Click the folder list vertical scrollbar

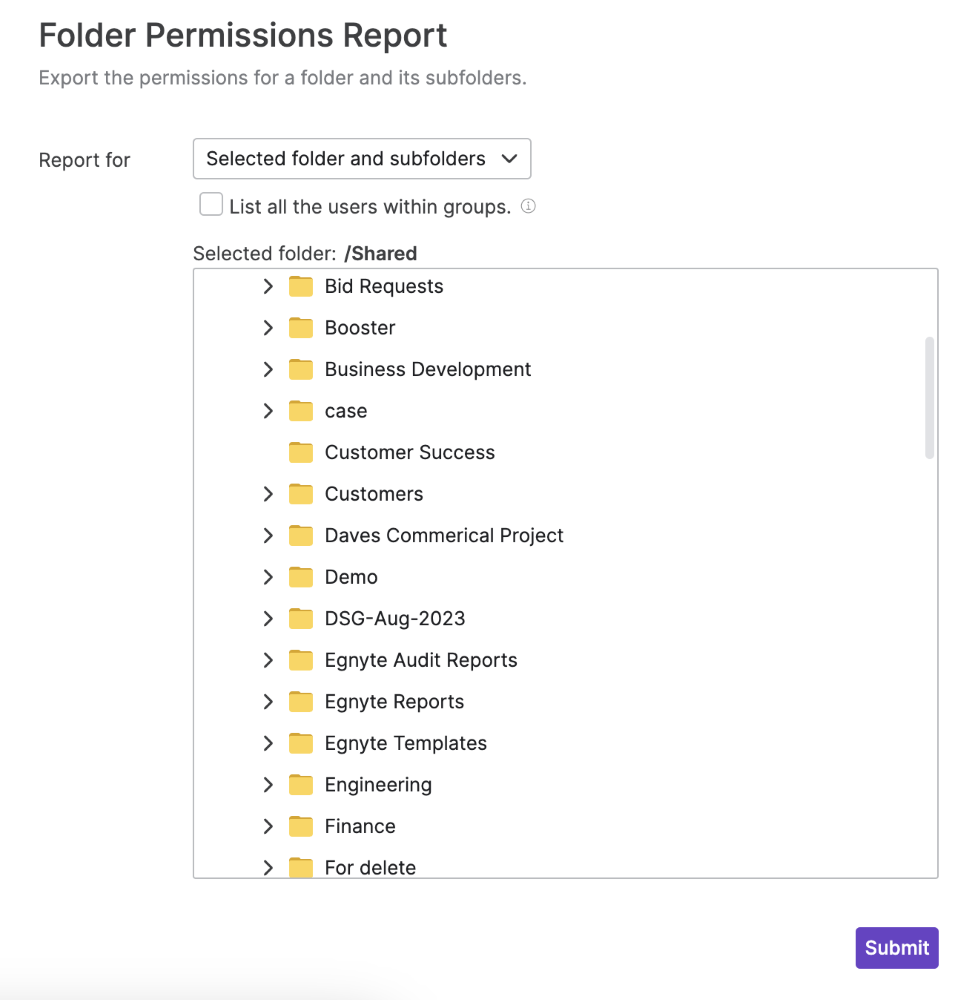pyautogui.click(x=930, y=398)
